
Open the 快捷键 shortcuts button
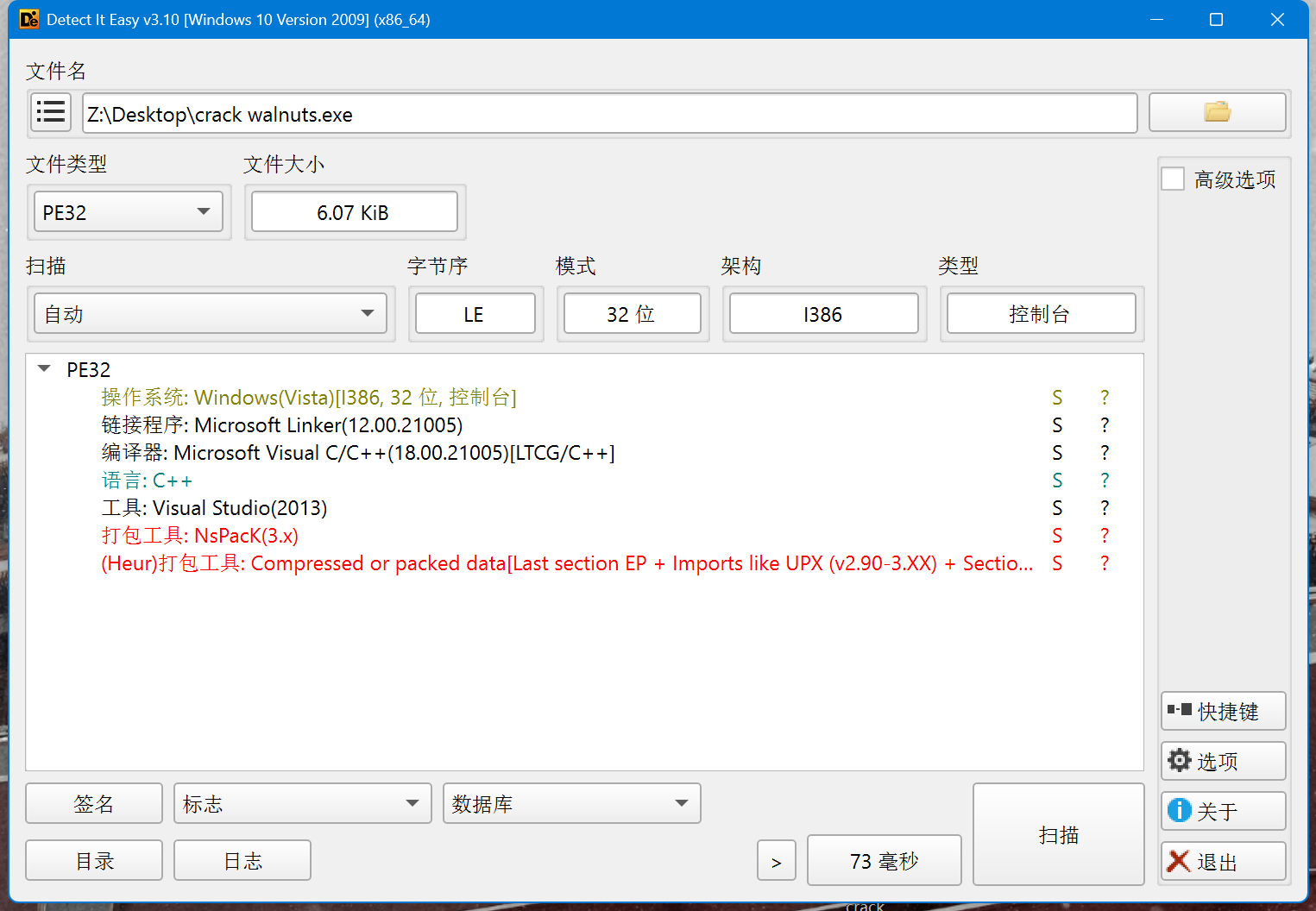coord(1223,711)
